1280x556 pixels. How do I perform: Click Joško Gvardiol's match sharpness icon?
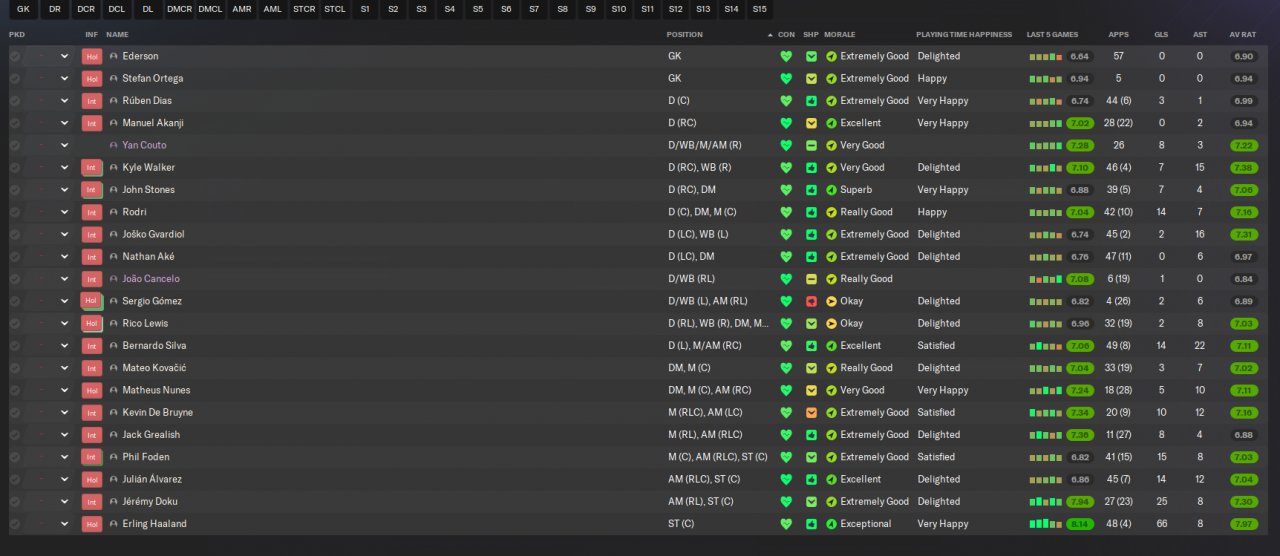812,235
